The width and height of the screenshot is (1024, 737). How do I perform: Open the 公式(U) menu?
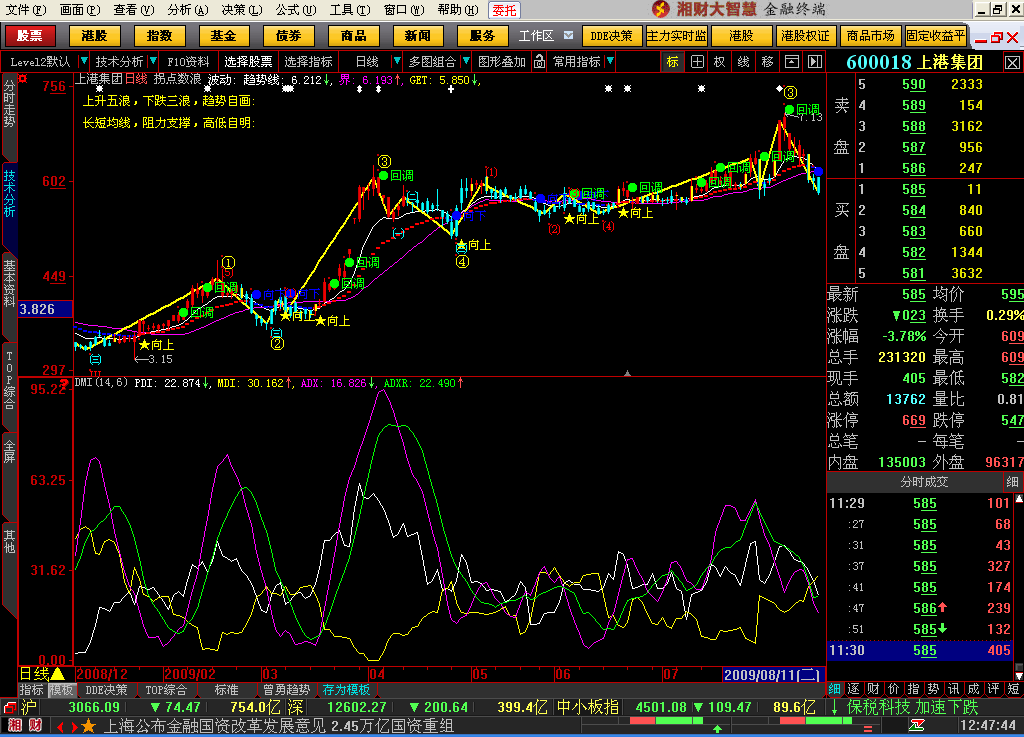[296, 10]
